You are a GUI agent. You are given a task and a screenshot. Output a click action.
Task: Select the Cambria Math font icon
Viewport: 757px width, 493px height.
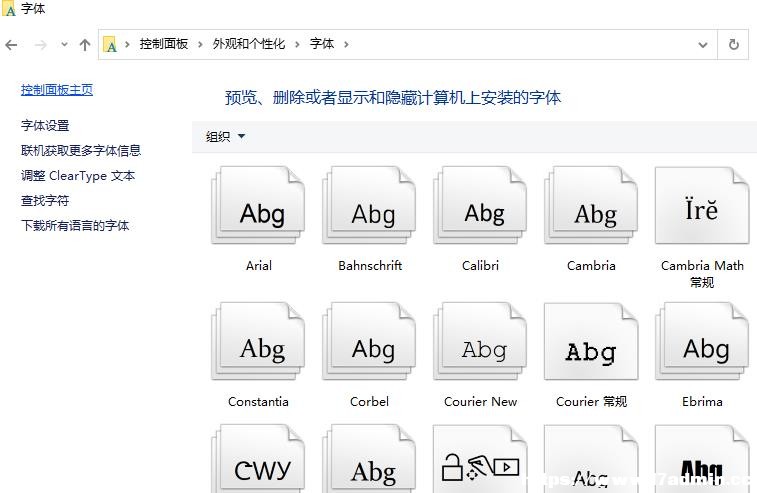[x=702, y=205]
